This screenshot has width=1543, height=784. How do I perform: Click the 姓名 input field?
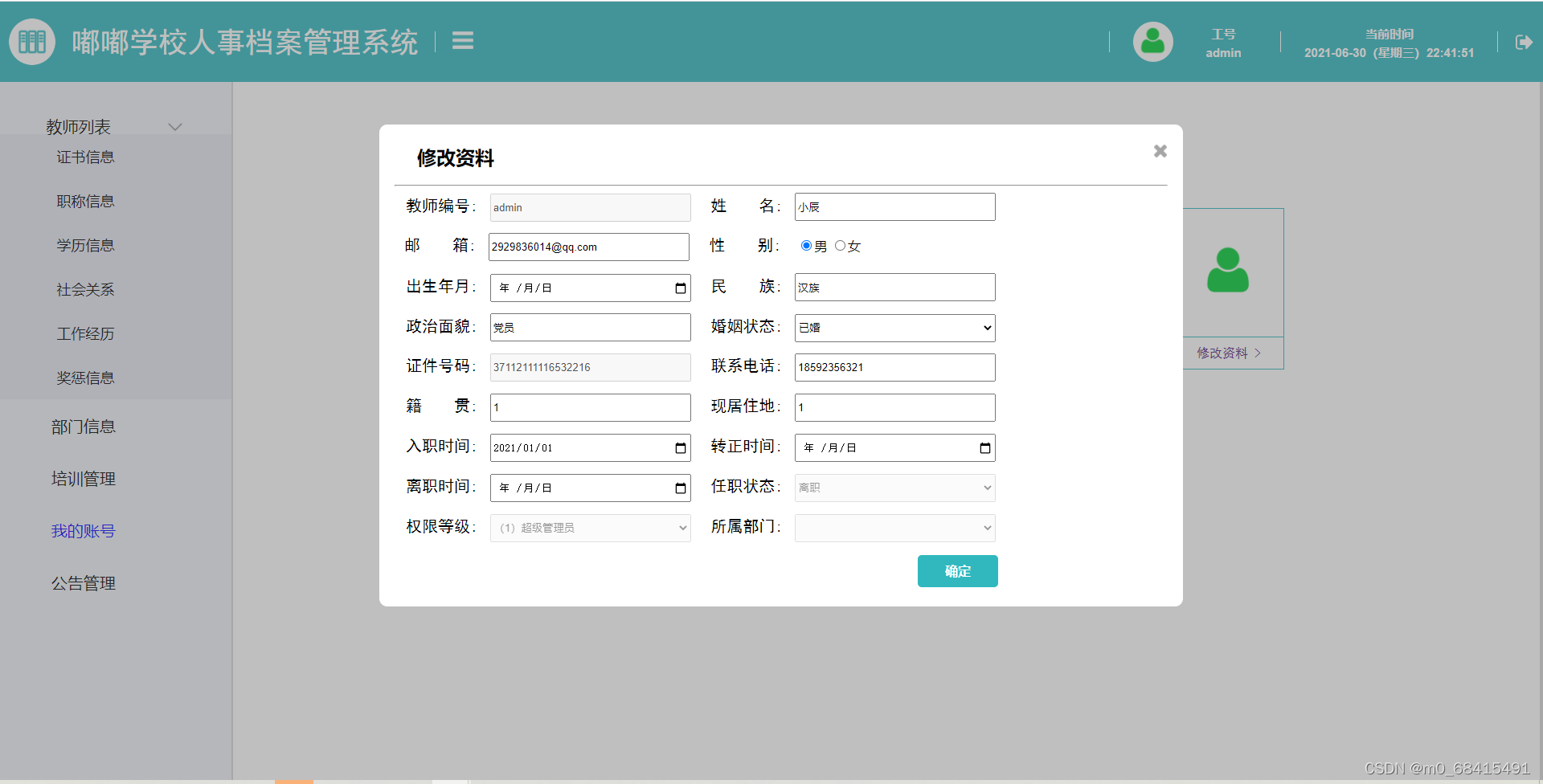coord(894,206)
